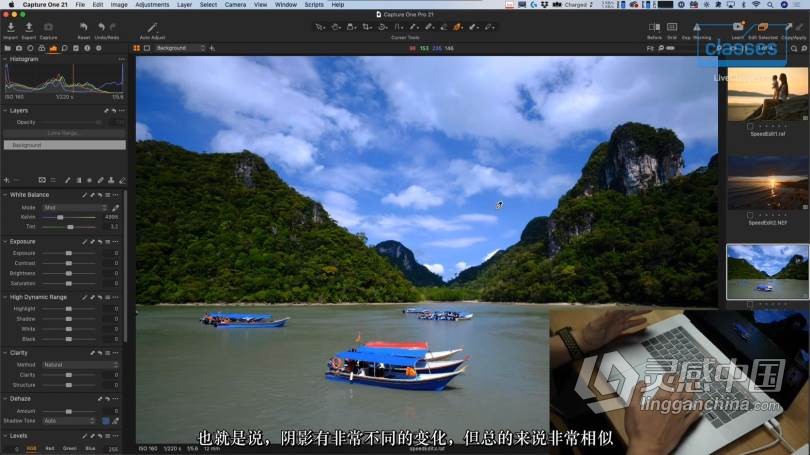810x455 pixels.
Task: Click the Grid overlay icon
Action: [x=672, y=27]
